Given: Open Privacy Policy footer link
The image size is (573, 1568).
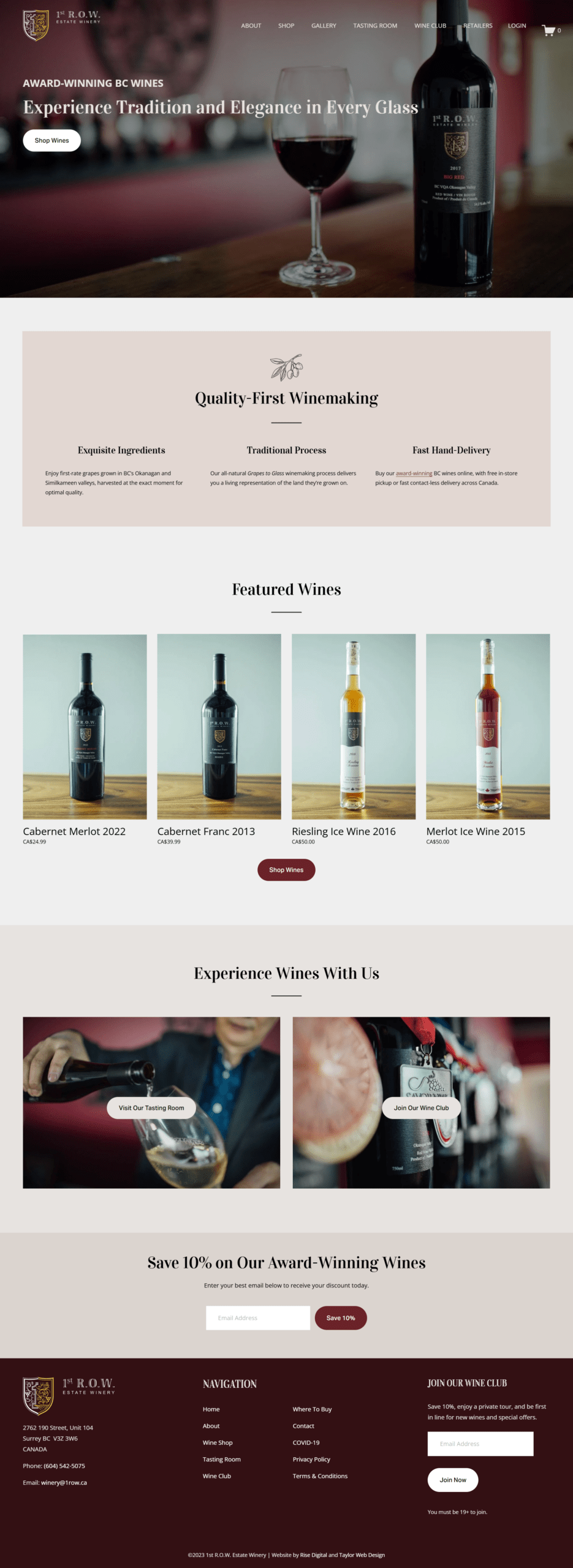Looking at the screenshot, I should pyautogui.click(x=311, y=1459).
